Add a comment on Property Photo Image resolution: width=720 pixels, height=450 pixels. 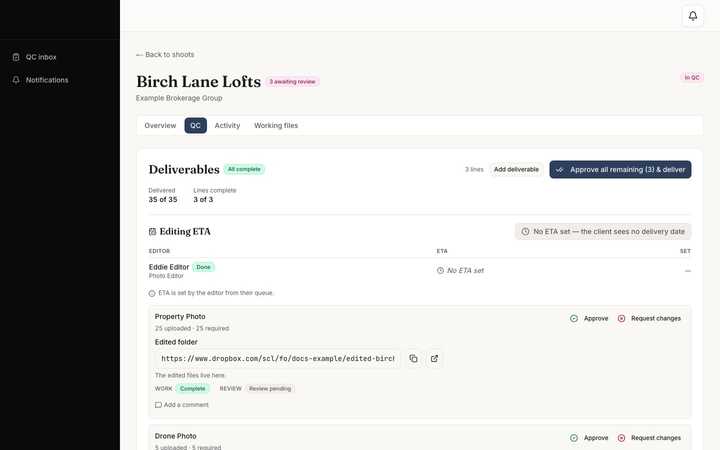tap(182, 405)
